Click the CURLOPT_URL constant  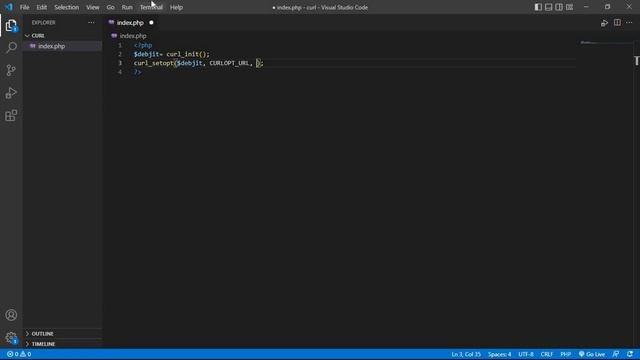(x=229, y=63)
